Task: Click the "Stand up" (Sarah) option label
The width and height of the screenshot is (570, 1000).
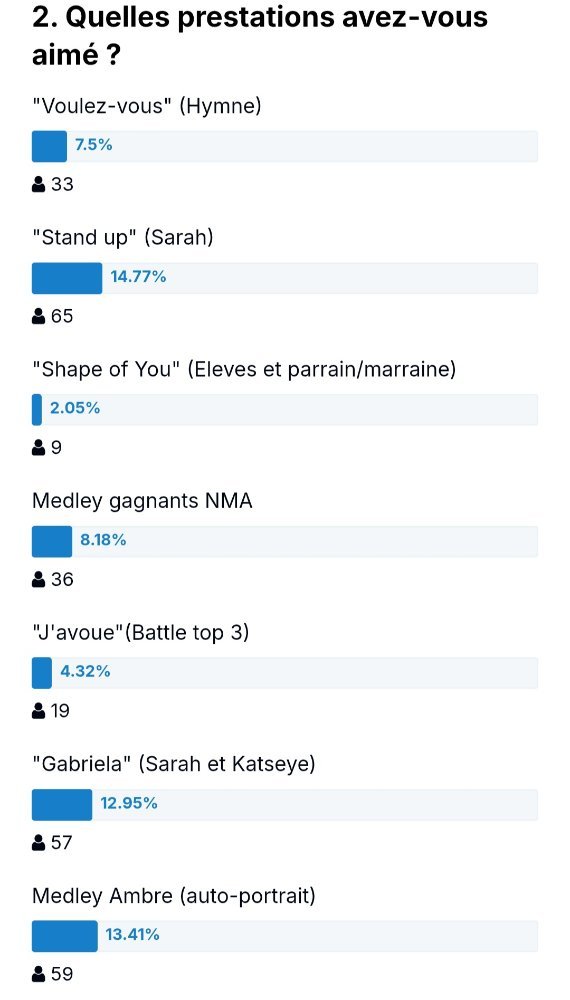Action: (122, 238)
